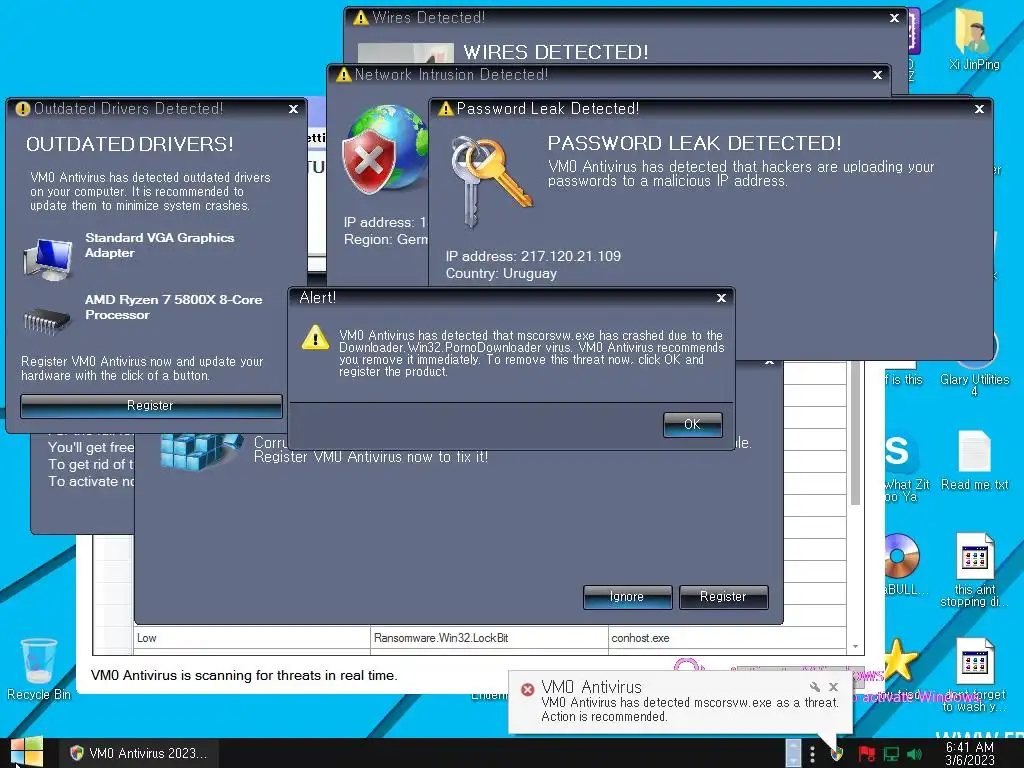Image resolution: width=1024 pixels, height=768 pixels.
Task: Click the taskbar tray scroll arrows
Action: coord(793,753)
